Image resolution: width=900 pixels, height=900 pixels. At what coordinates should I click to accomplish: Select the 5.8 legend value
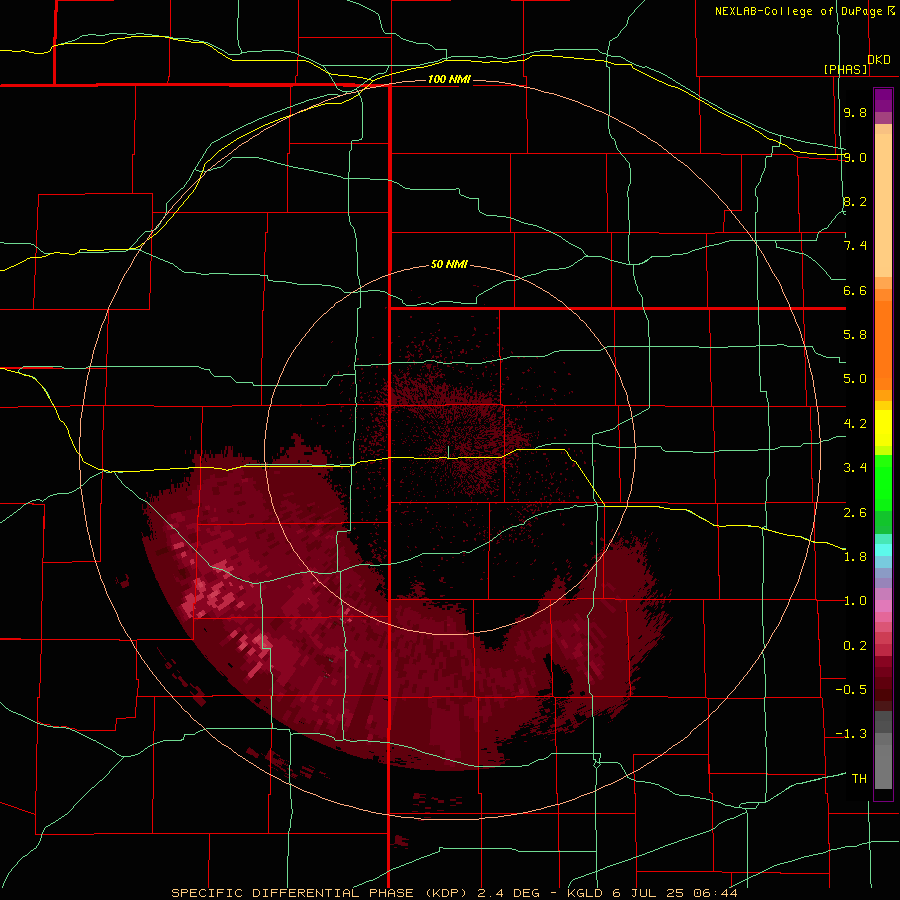(855, 335)
